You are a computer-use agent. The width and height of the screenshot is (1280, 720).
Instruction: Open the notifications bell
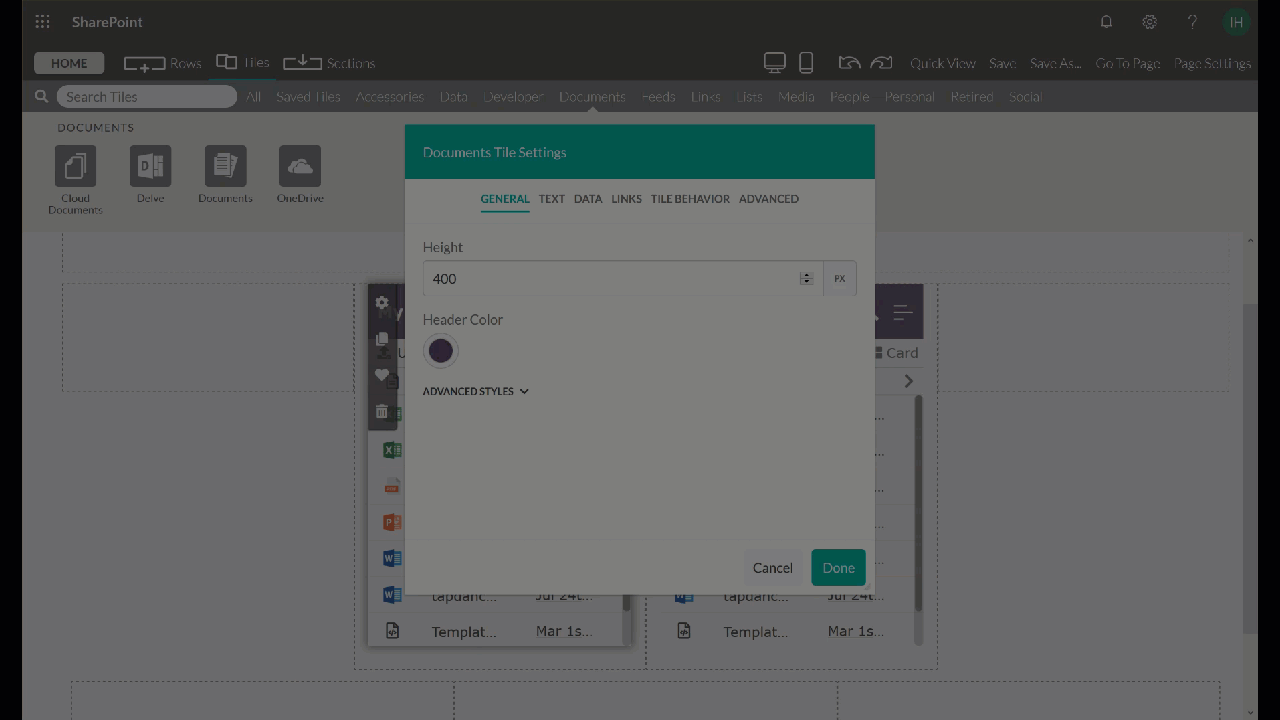(1107, 22)
